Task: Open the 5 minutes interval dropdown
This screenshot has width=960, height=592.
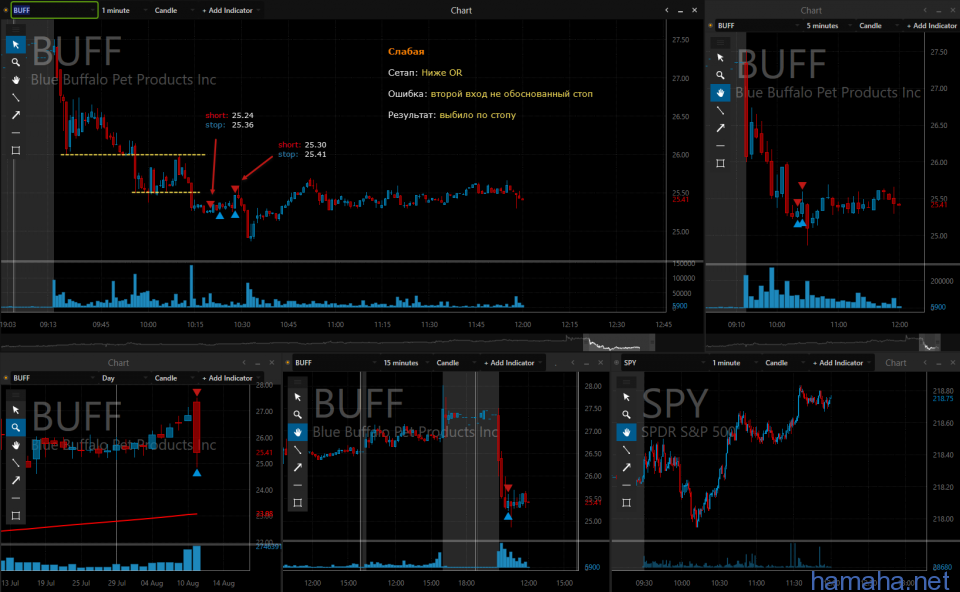Action: click(828, 26)
